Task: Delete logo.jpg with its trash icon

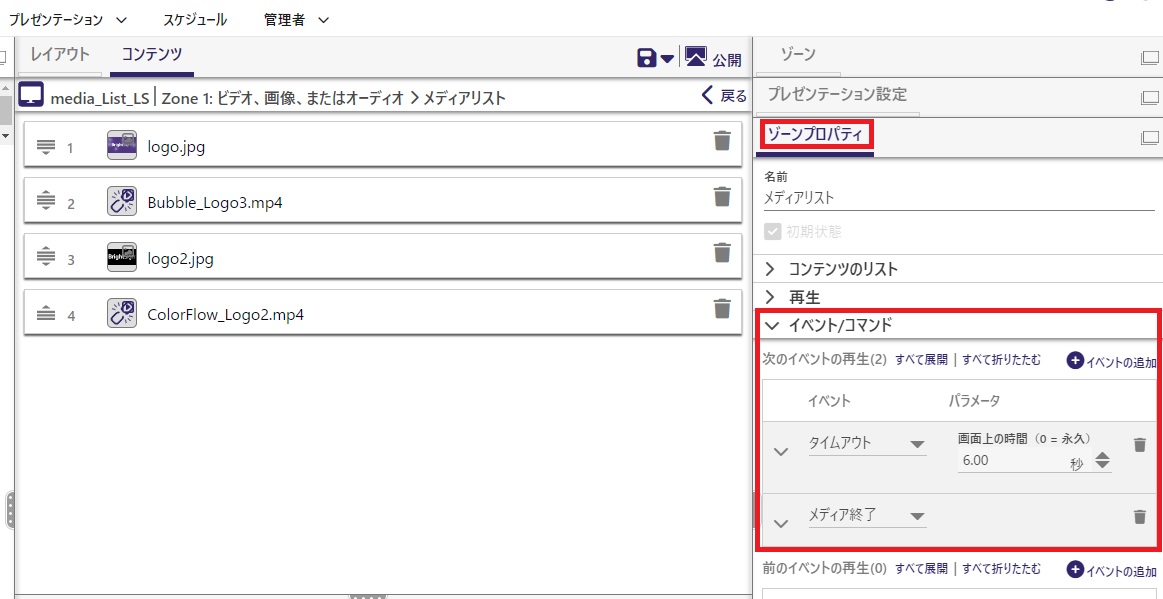Action: [722, 141]
